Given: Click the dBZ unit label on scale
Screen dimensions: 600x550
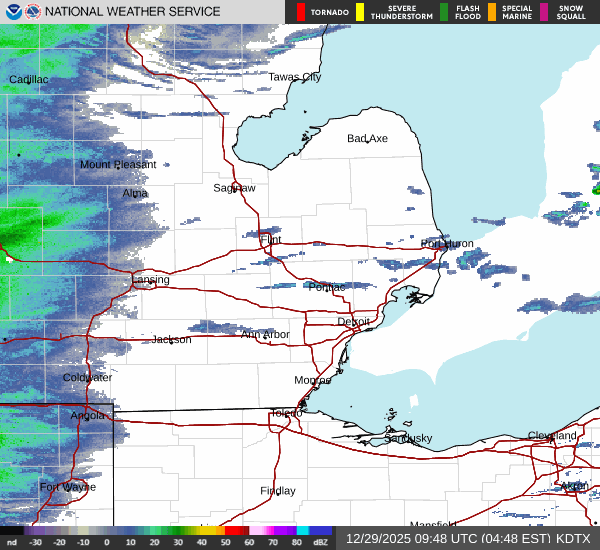Looking at the screenshot, I should pyautogui.click(x=322, y=542).
